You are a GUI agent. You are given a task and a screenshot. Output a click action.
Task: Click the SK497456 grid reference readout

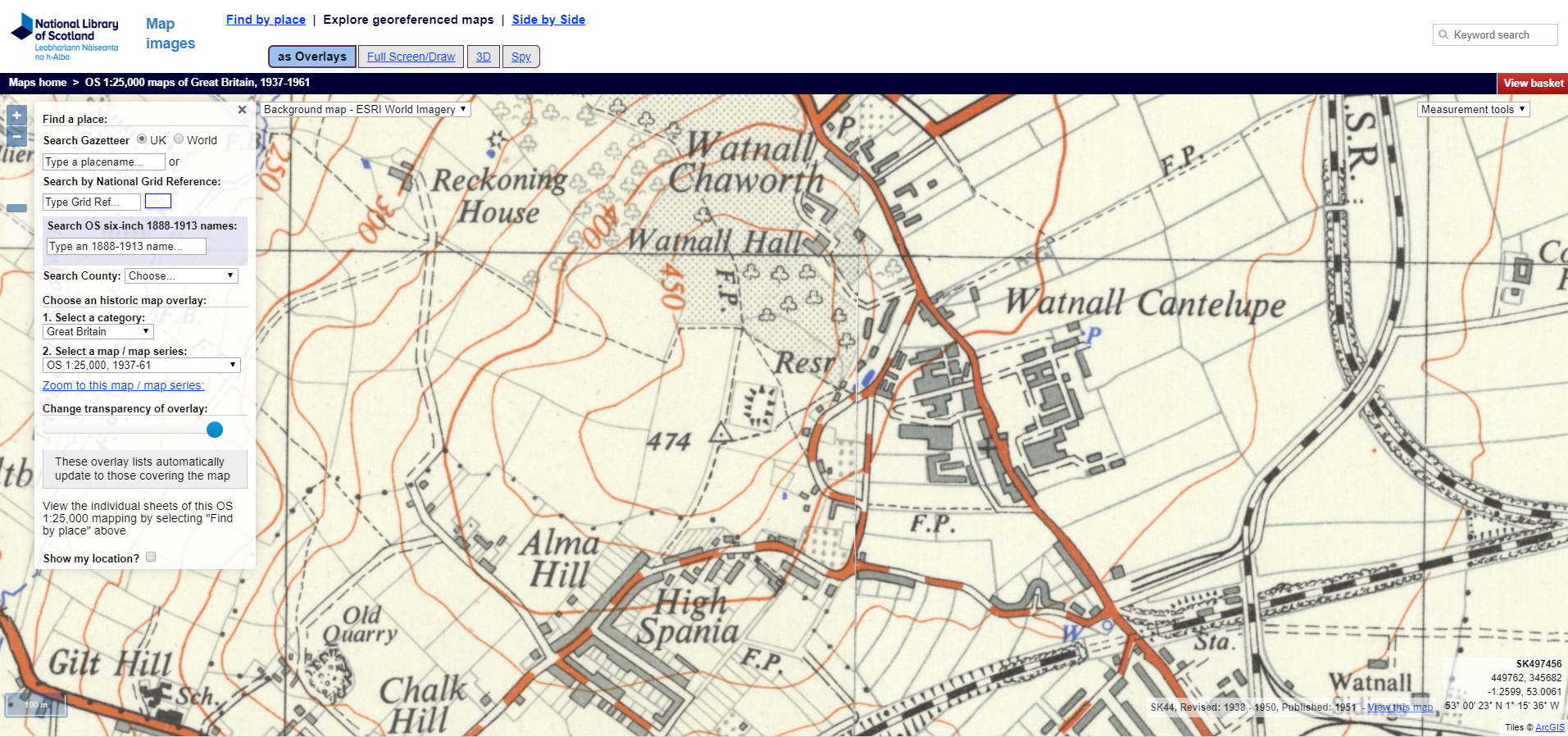click(1538, 664)
